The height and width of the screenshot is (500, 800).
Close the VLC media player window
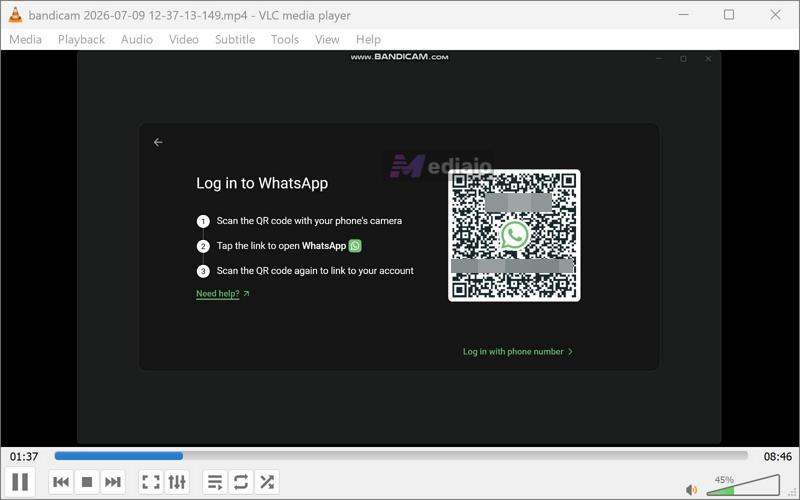click(x=776, y=15)
